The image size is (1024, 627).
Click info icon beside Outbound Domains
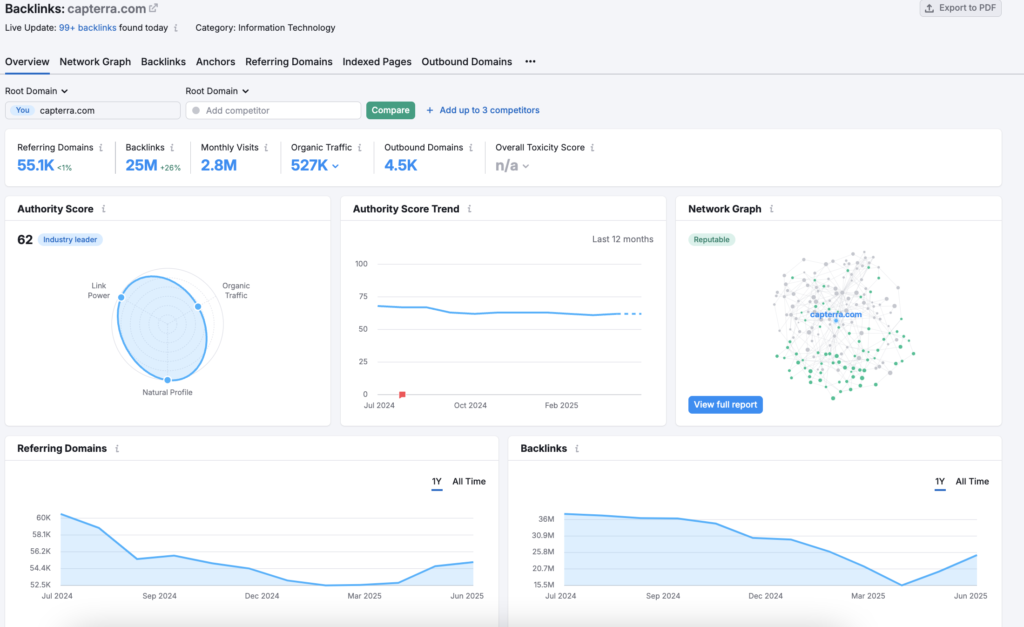pos(470,148)
